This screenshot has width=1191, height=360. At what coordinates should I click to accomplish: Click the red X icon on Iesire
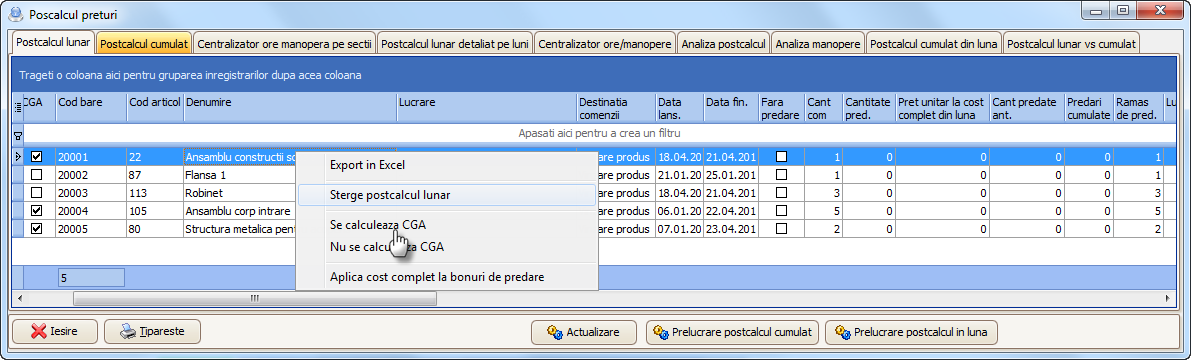(x=38, y=331)
